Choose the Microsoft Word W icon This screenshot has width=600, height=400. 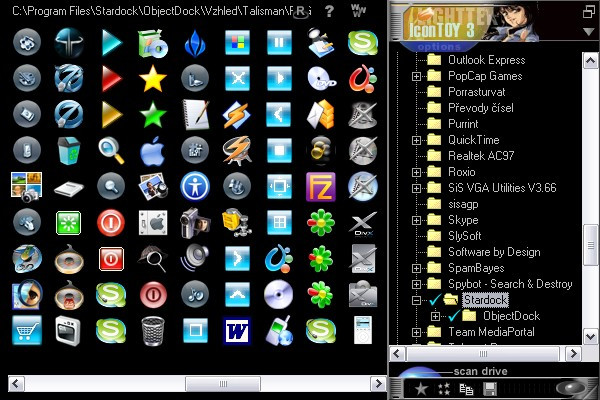[237, 330]
